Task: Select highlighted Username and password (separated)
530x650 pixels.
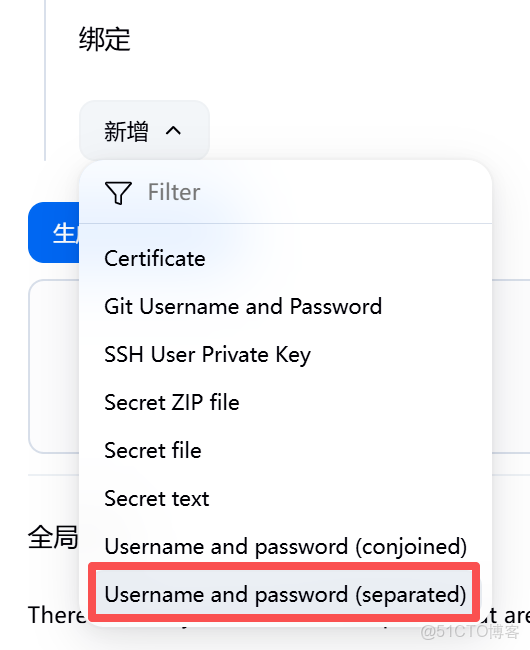Action: click(x=284, y=594)
